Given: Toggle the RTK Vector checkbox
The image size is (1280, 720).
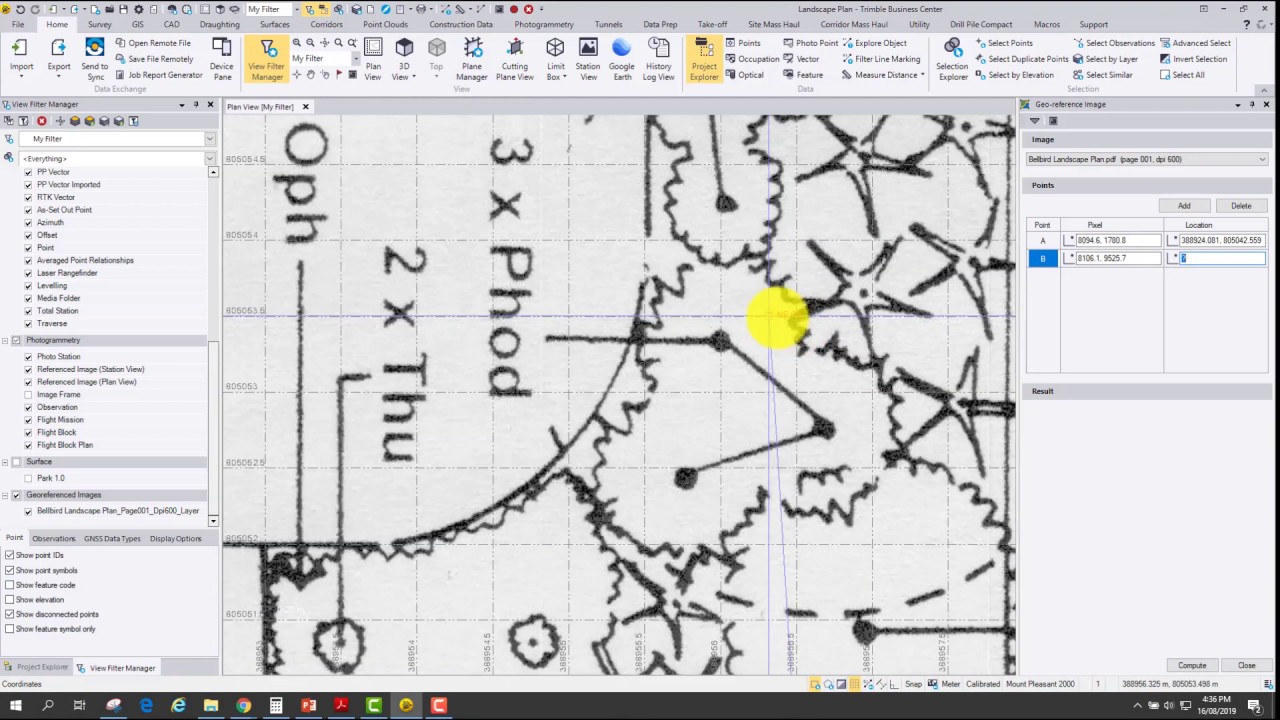Looking at the screenshot, I should tap(28, 197).
